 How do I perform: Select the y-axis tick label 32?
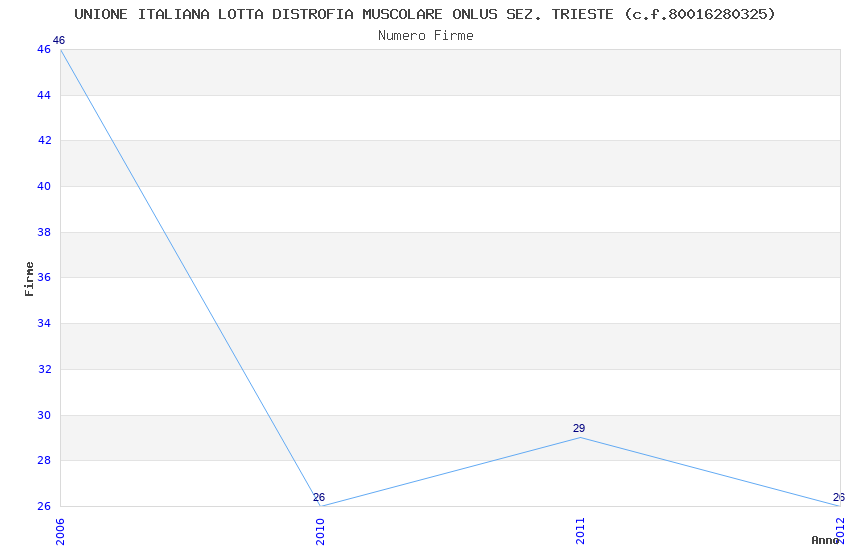point(44,369)
